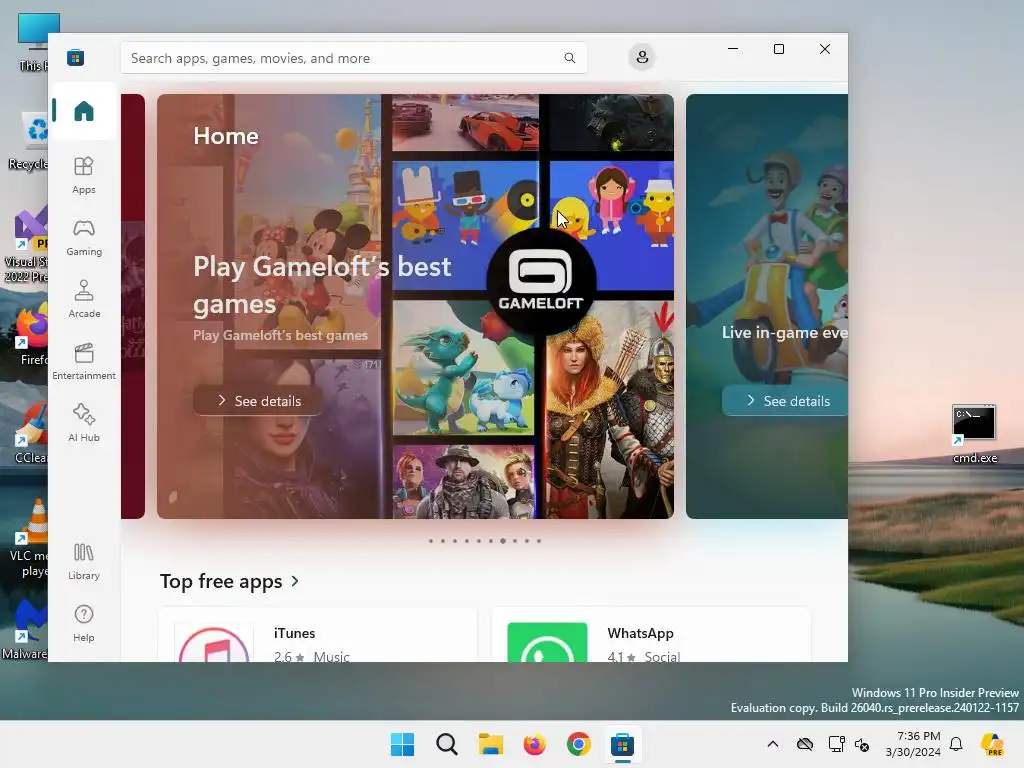Open the Arcade section
Image resolution: width=1024 pixels, height=768 pixels.
point(84,300)
